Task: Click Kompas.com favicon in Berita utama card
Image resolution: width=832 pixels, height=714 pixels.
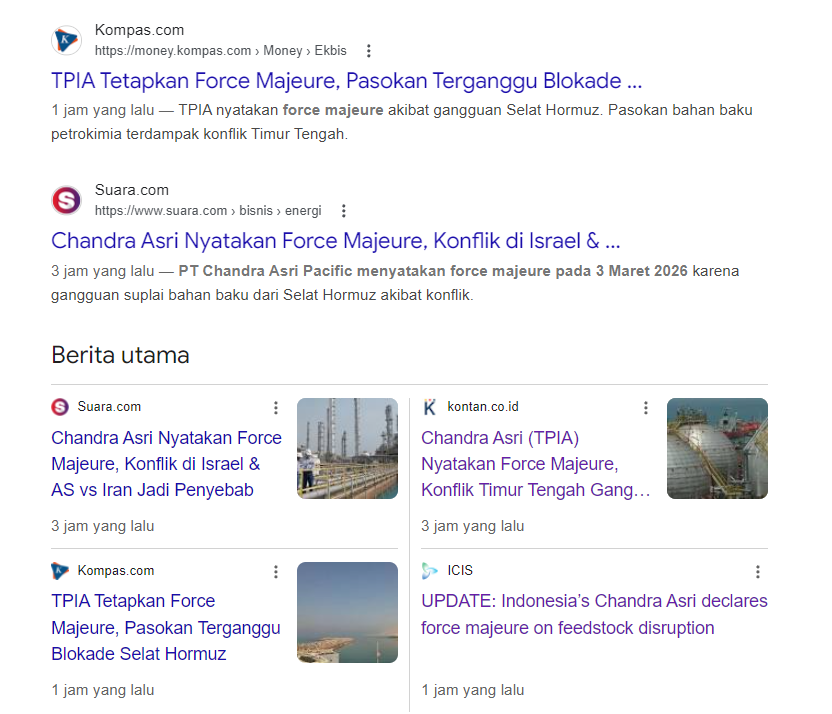Action: pyautogui.click(x=60, y=571)
